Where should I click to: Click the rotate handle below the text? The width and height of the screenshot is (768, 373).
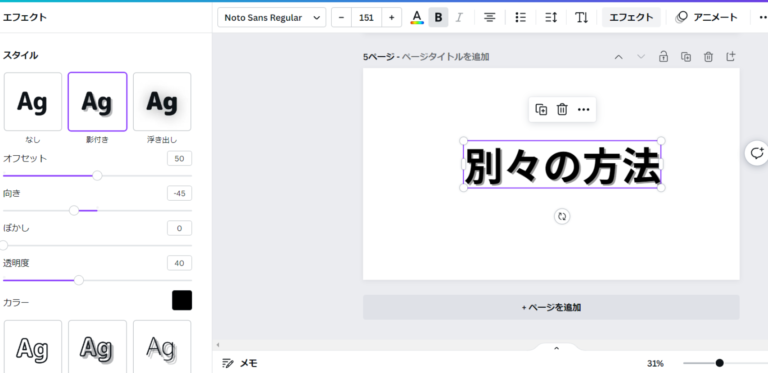point(562,216)
